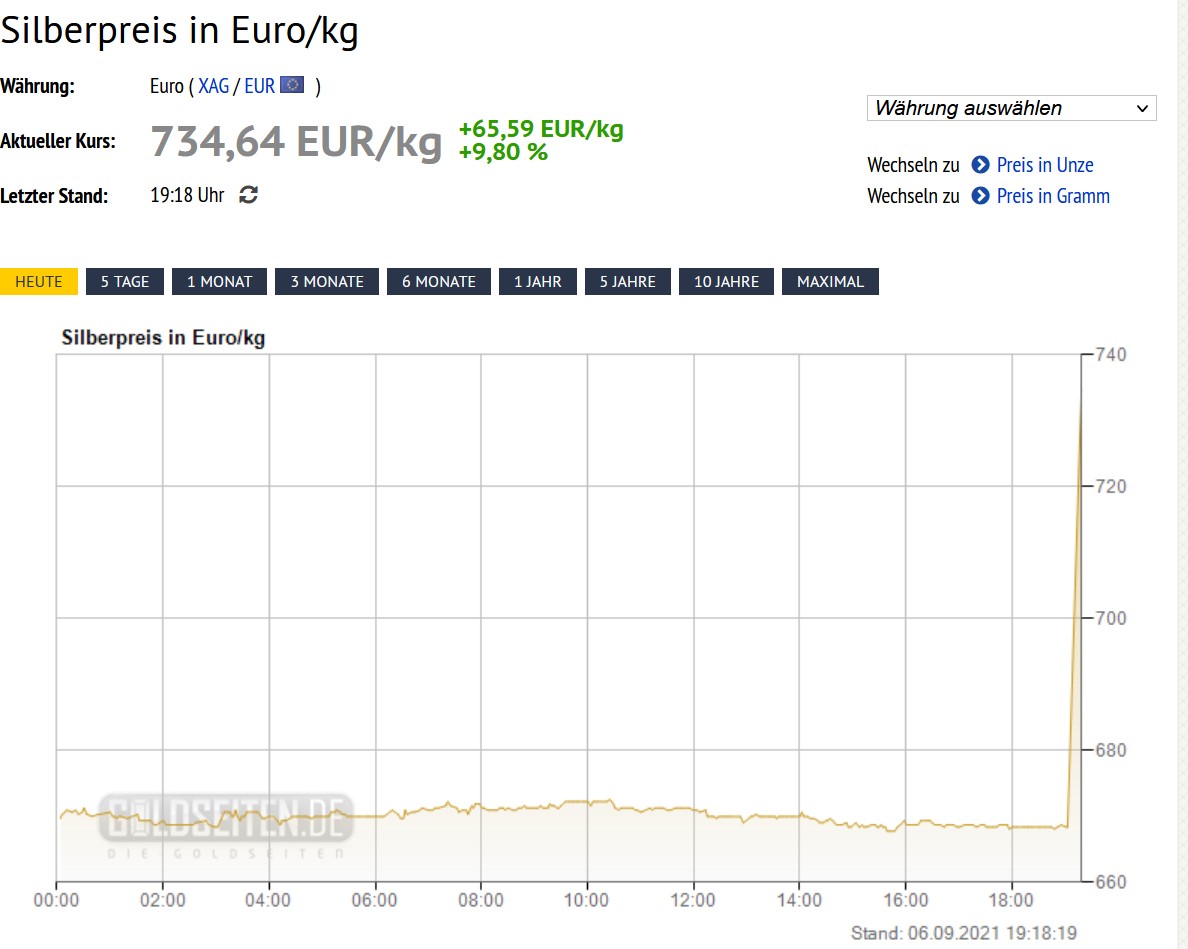Select the 3 MONATE range

[327, 281]
